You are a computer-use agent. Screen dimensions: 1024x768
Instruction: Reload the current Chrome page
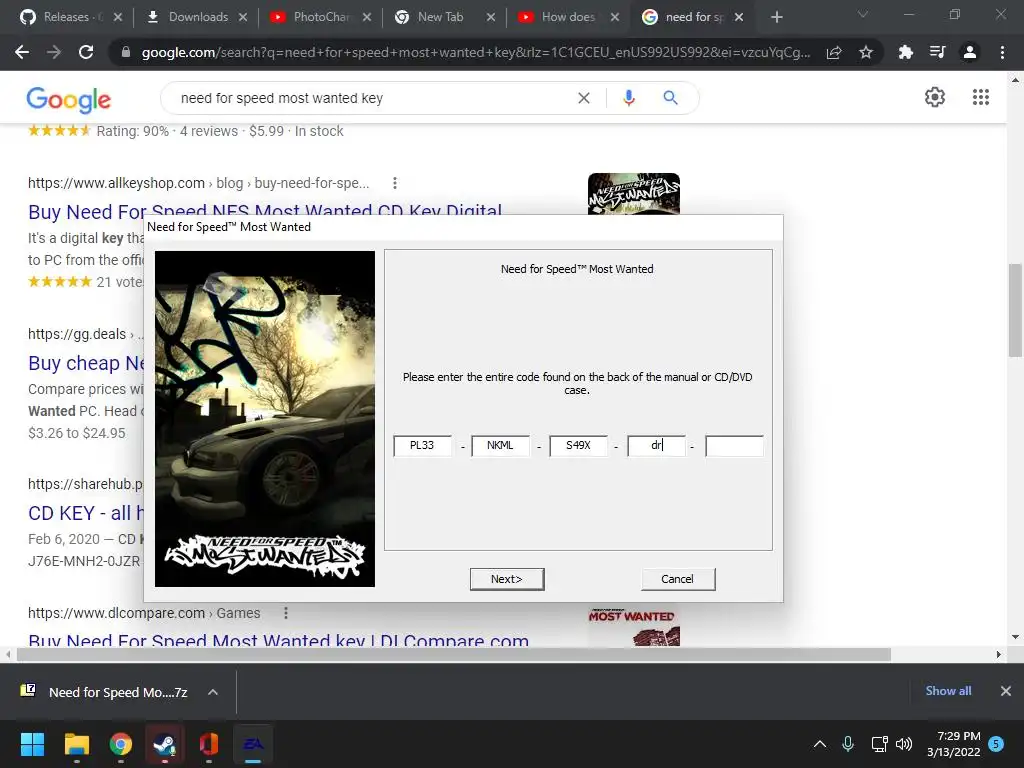86,52
